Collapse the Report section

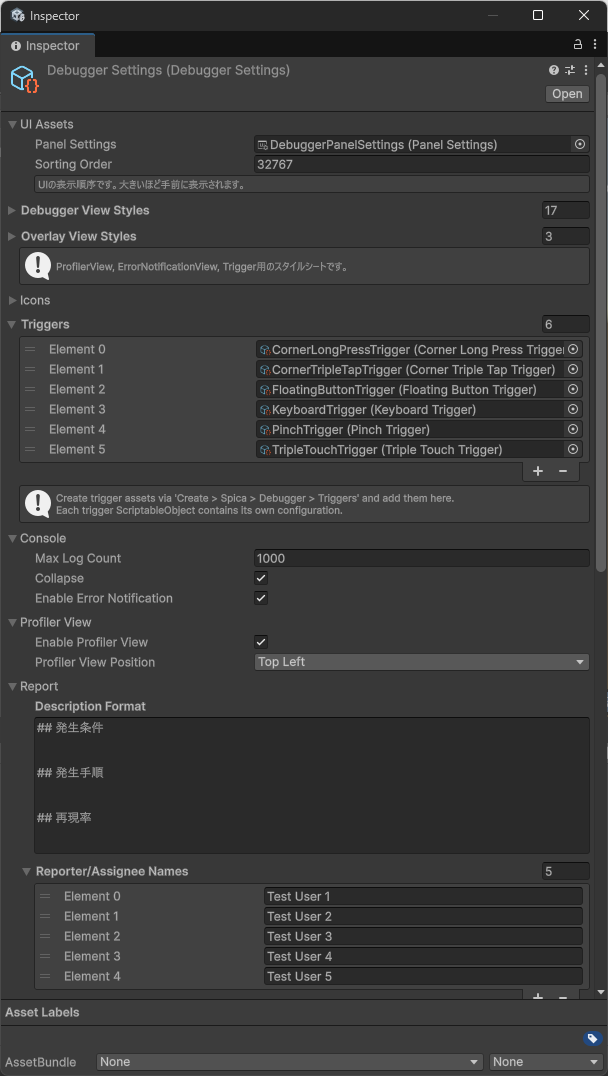click(12, 686)
